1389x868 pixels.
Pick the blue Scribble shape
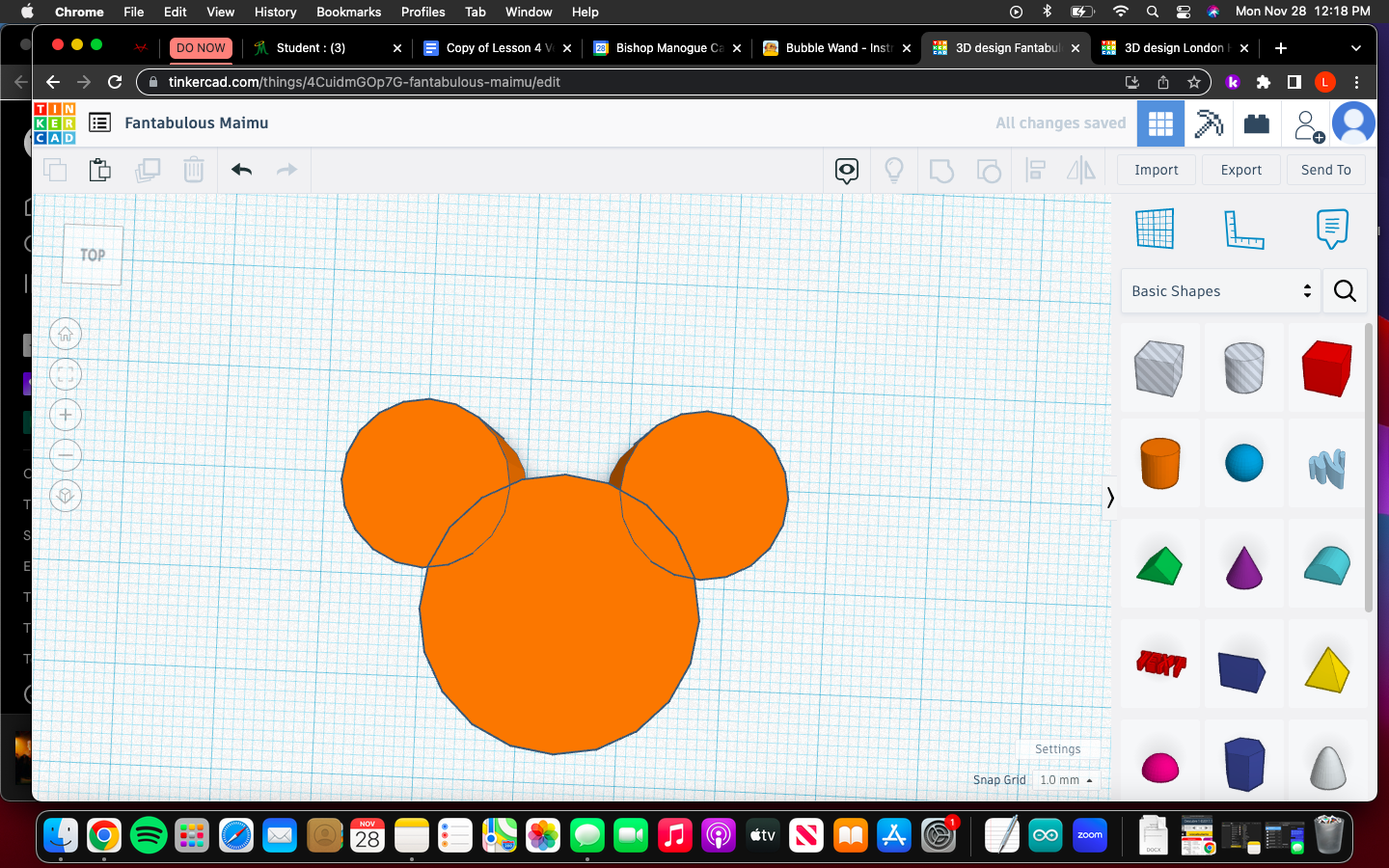1327,469
